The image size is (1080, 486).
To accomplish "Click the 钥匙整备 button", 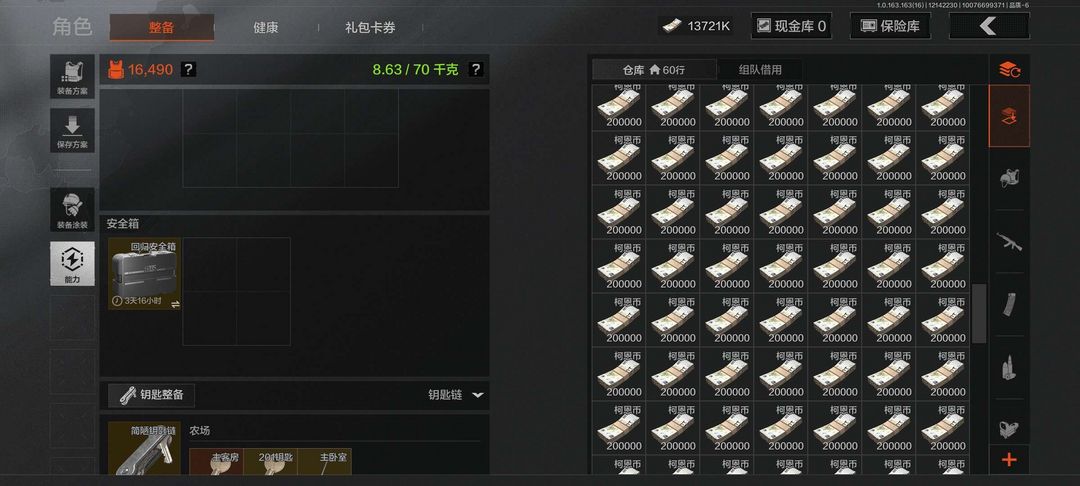I will [x=152, y=395].
